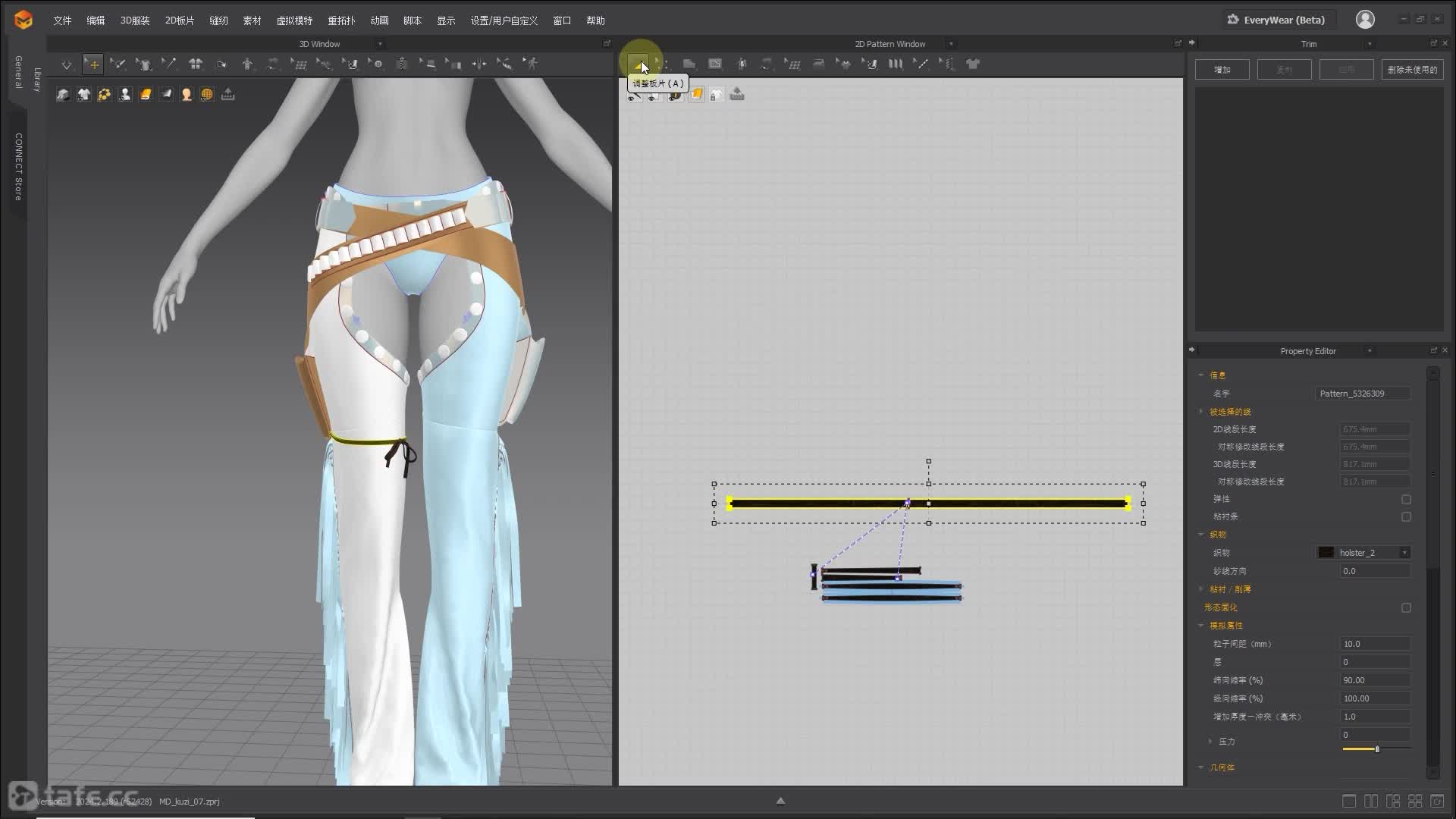Click the export tray icon in 2D window
Image resolution: width=1456 pixels, height=819 pixels.
(x=737, y=94)
